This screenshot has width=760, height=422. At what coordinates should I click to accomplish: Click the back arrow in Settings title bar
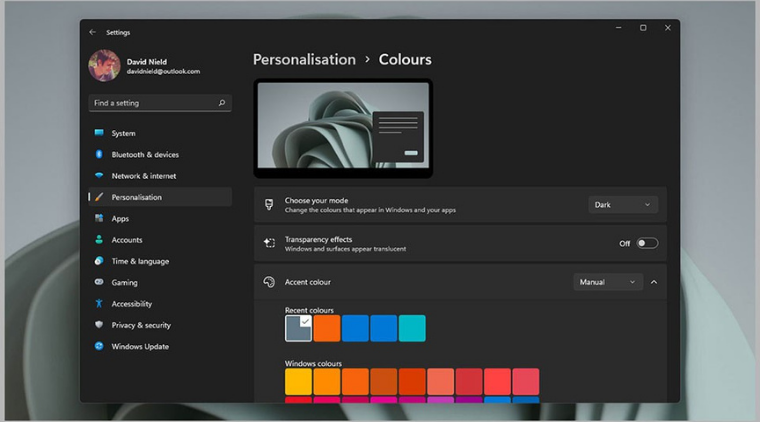93,32
